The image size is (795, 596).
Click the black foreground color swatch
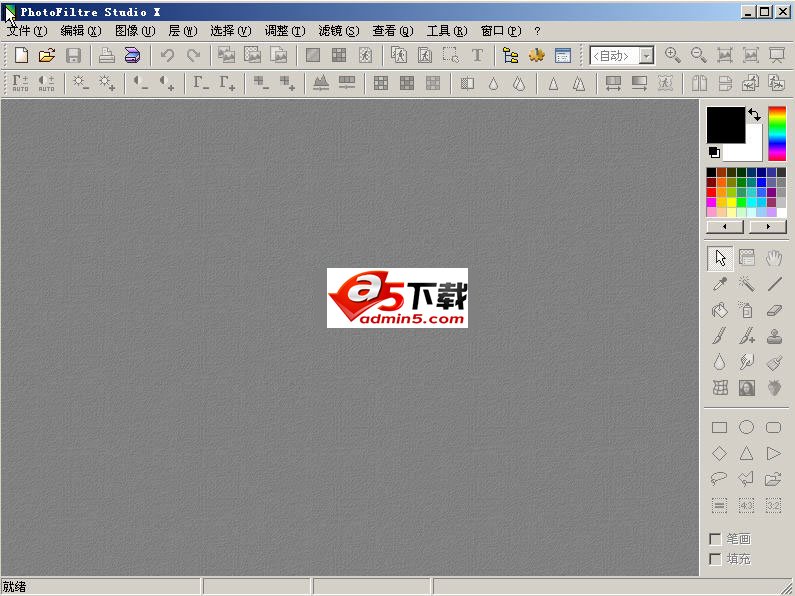point(725,125)
